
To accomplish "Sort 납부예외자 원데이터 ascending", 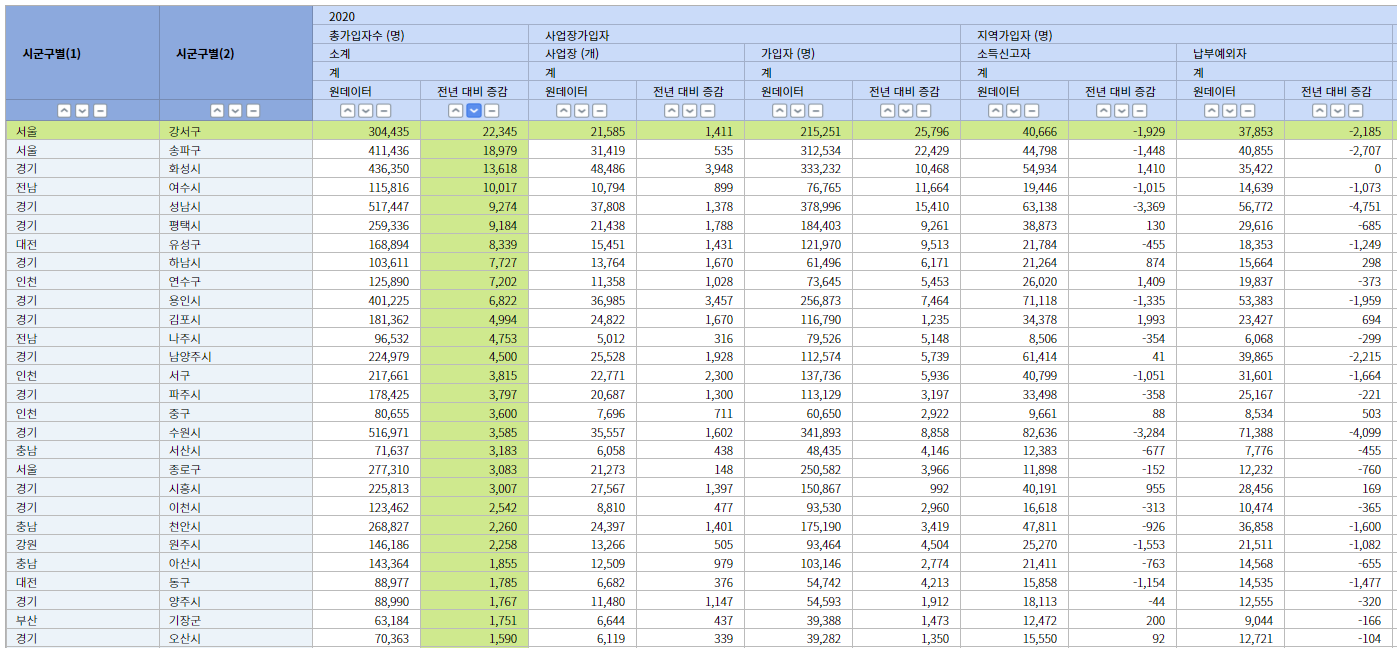I will (1212, 111).
